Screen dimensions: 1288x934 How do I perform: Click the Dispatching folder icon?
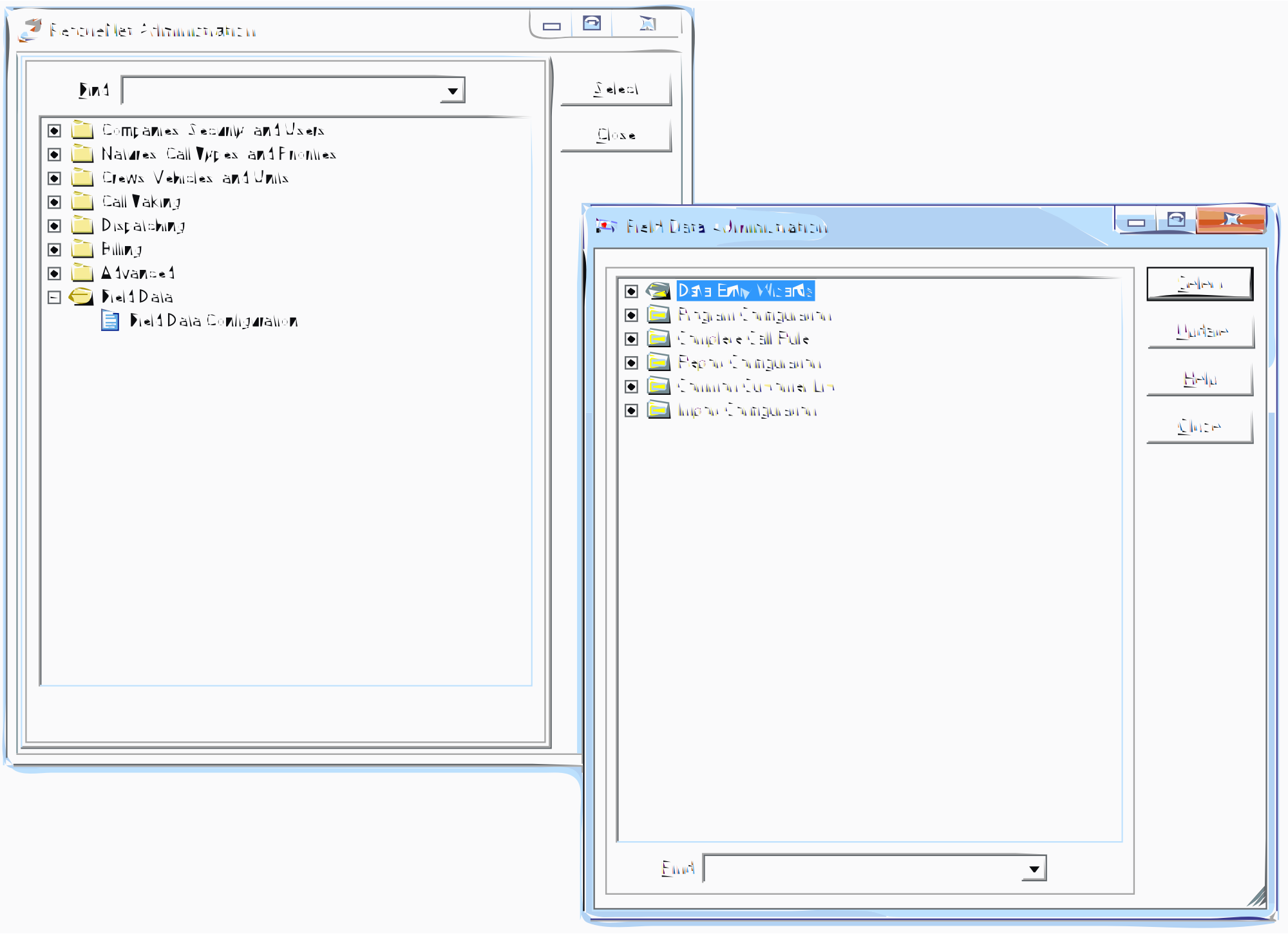click(82, 225)
